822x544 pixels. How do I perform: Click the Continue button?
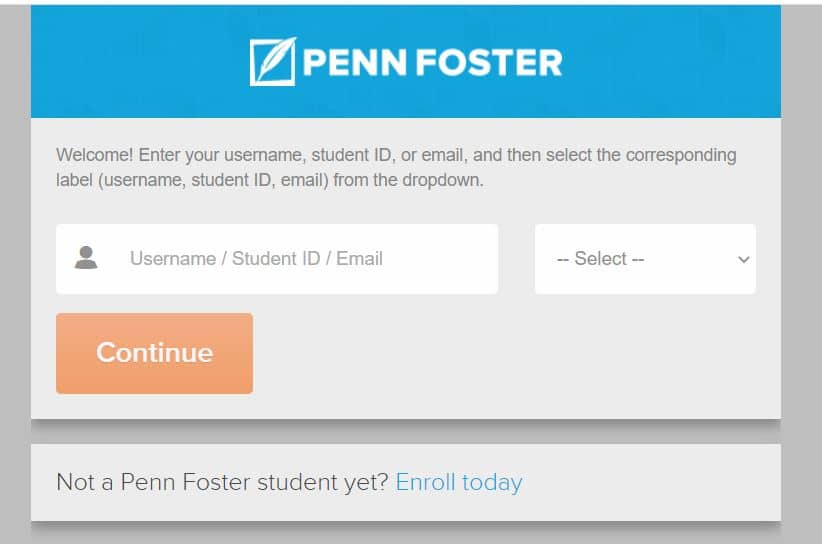pyautogui.click(x=155, y=353)
